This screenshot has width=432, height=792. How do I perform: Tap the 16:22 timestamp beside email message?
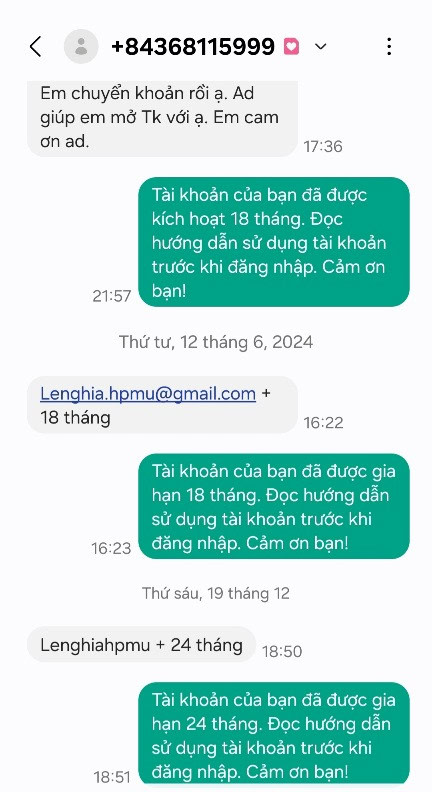coord(323,422)
